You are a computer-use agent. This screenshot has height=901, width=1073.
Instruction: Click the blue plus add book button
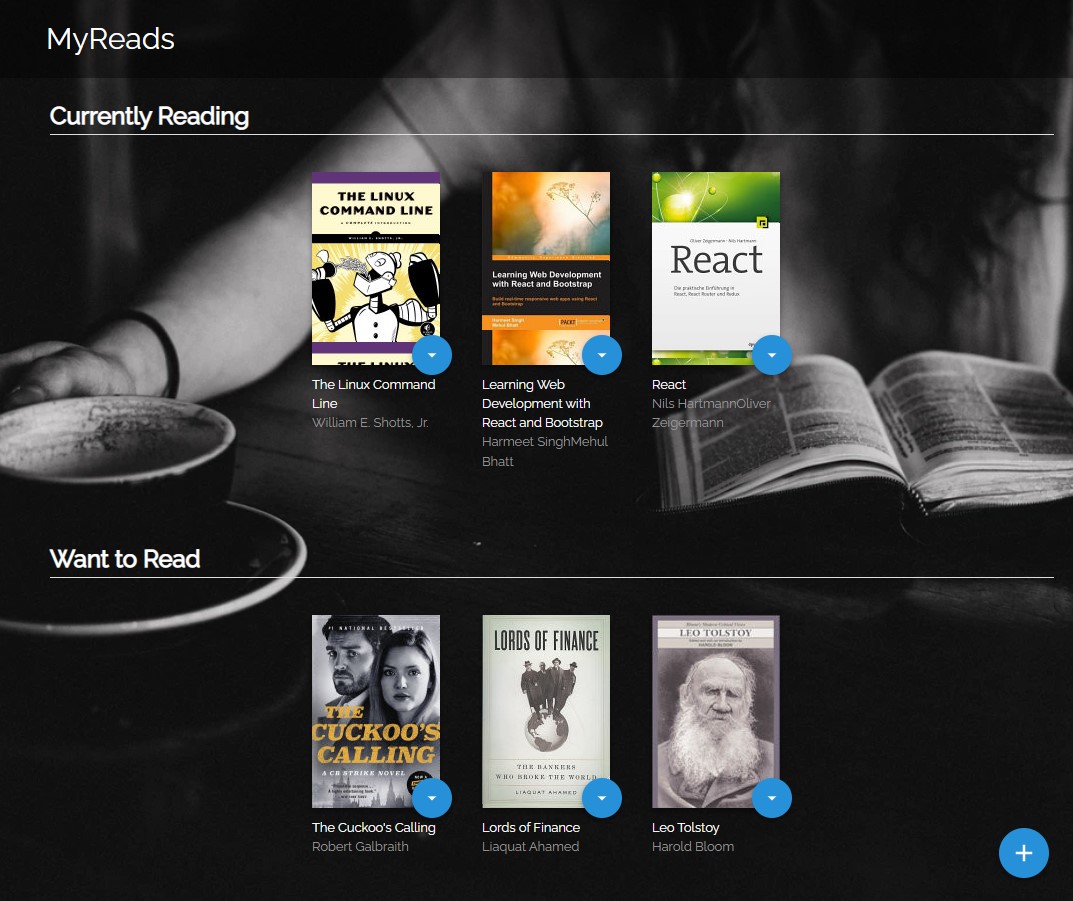[1023, 853]
